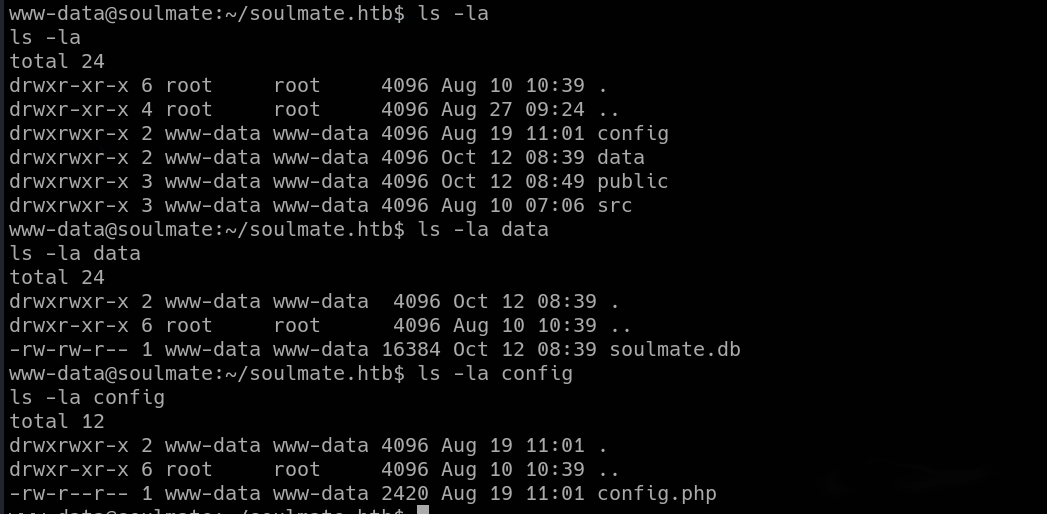Click the 'ls -la data' command at prompt
Image resolution: width=1047 pixels, height=514 pixels.
click(483, 230)
